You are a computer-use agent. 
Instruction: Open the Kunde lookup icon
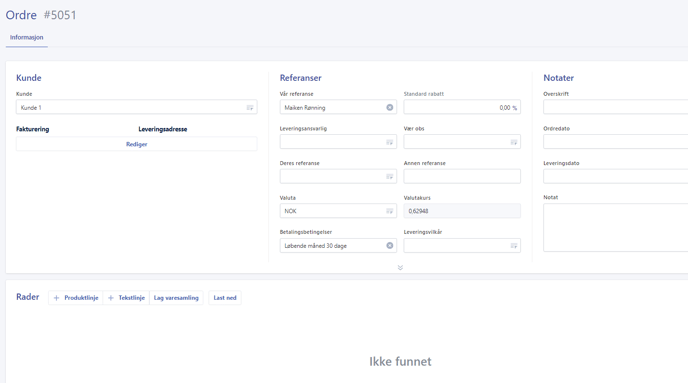(x=250, y=107)
